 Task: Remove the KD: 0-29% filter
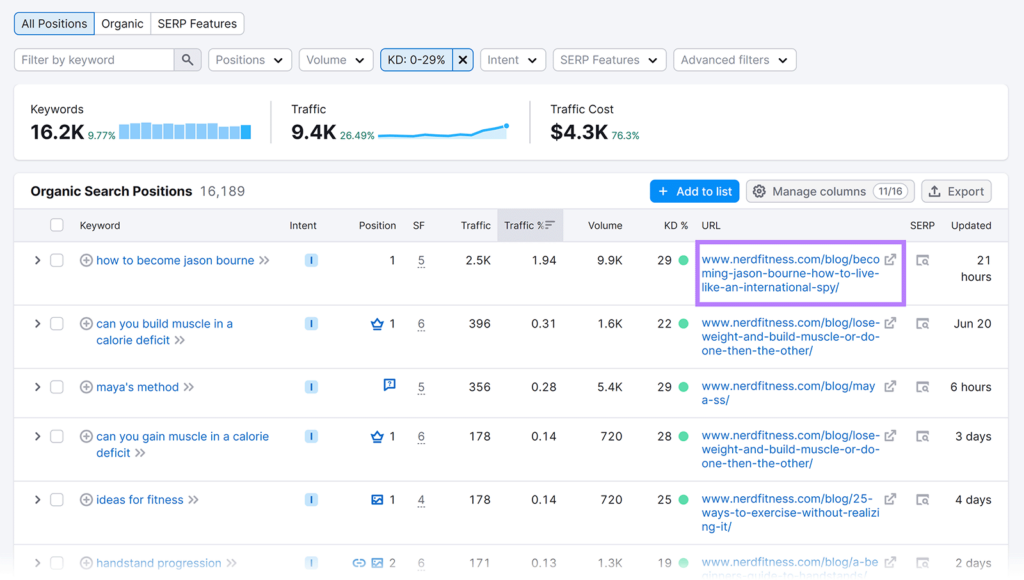click(463, 59)
